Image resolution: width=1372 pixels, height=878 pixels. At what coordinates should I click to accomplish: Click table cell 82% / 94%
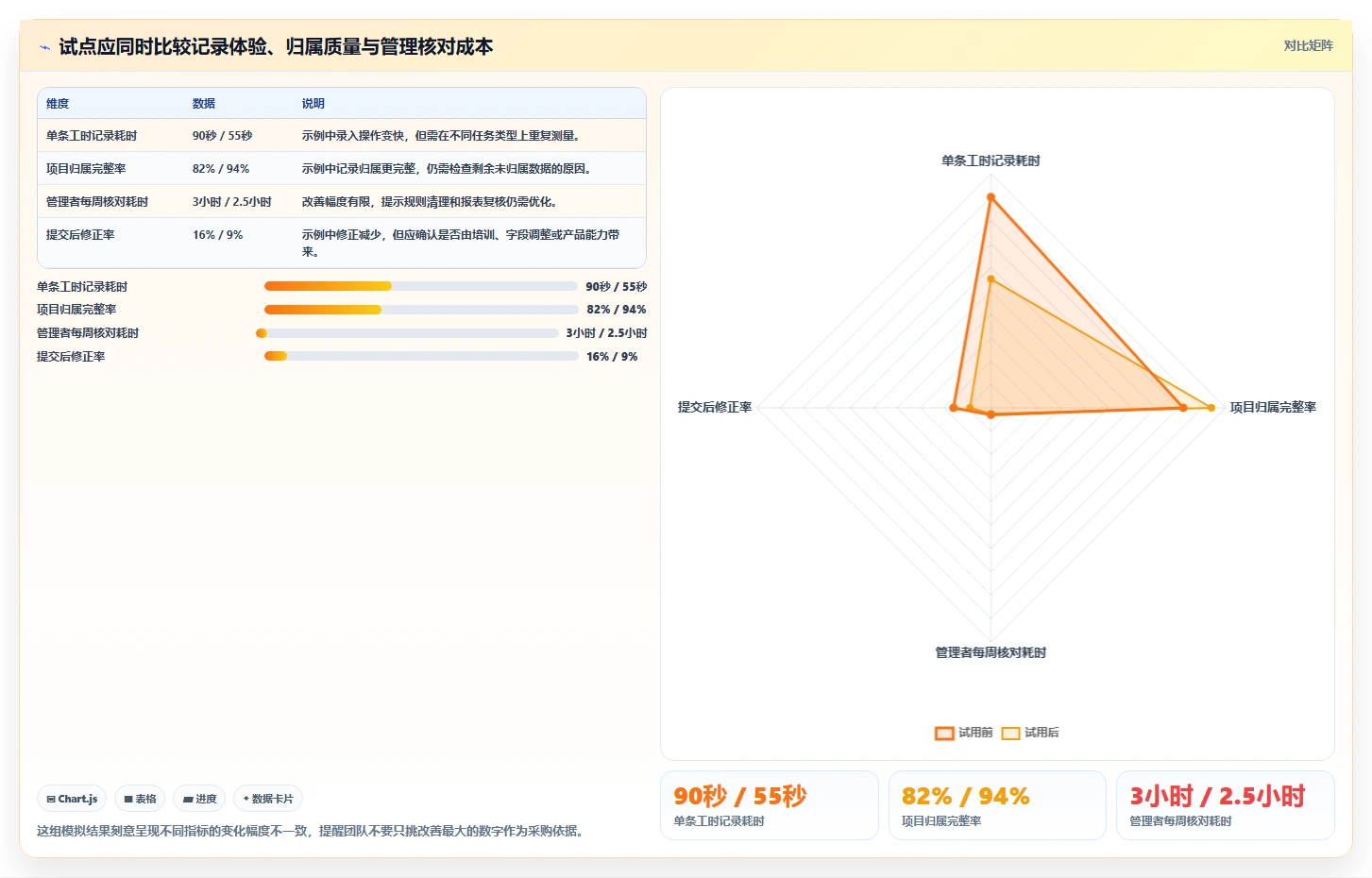pos(221,169)
